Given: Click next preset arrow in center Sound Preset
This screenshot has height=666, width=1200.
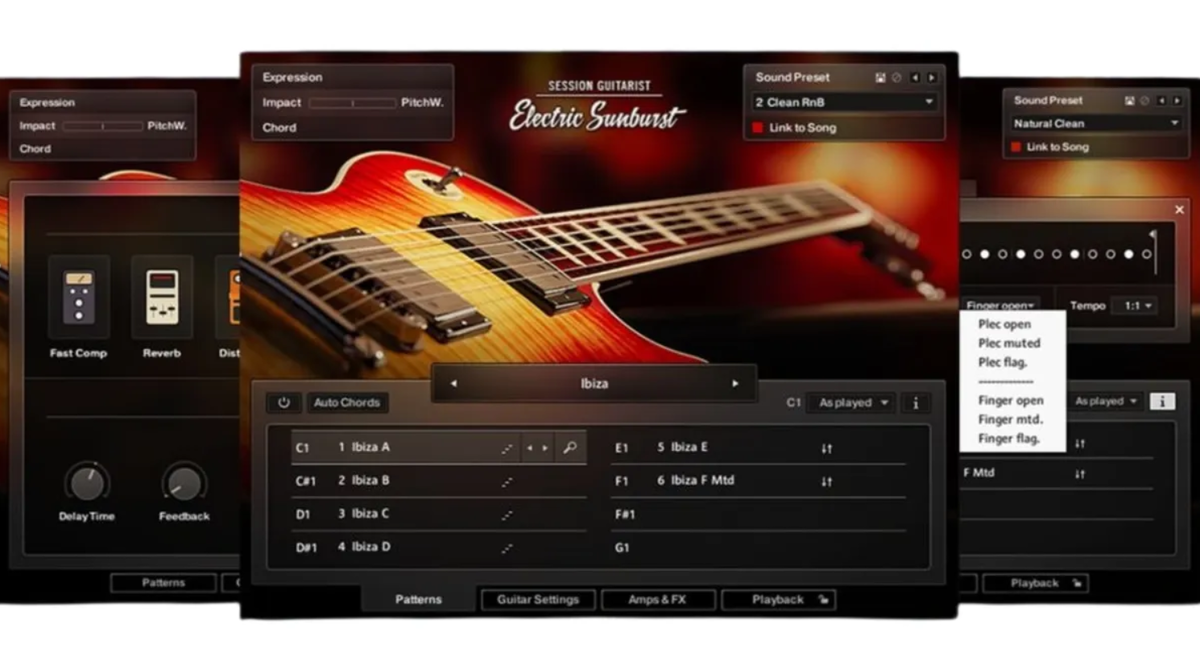Looking at the screenshot, I should 931,77.
